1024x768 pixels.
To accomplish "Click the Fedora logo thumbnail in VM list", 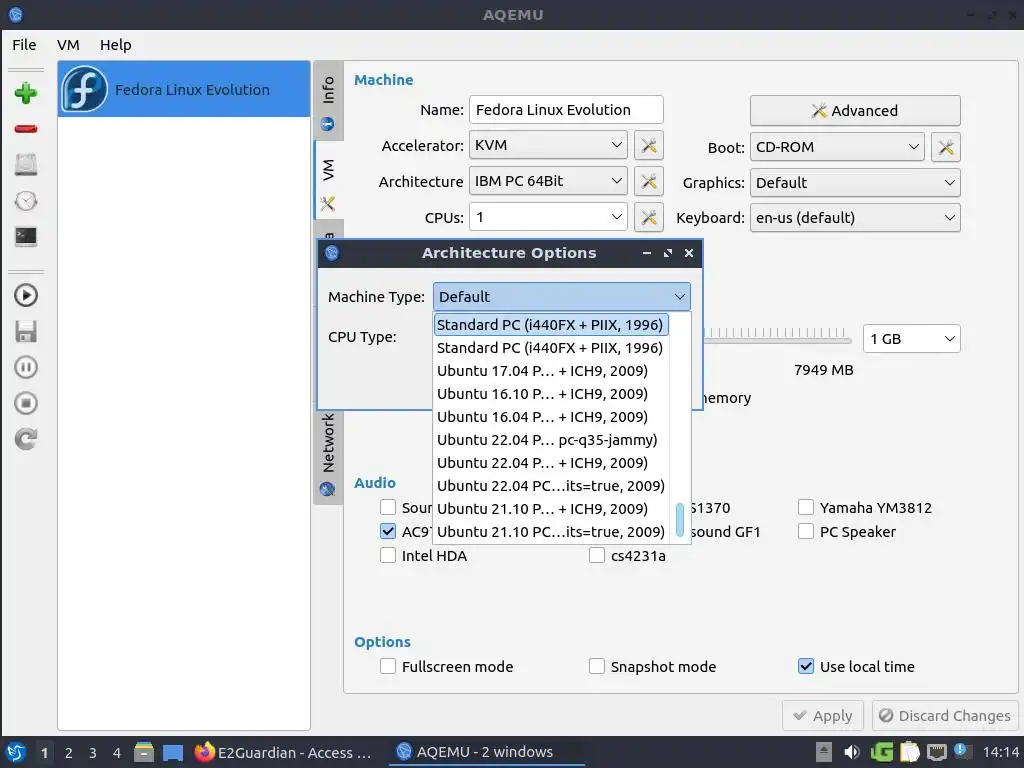I will click(x=85, y=89).
